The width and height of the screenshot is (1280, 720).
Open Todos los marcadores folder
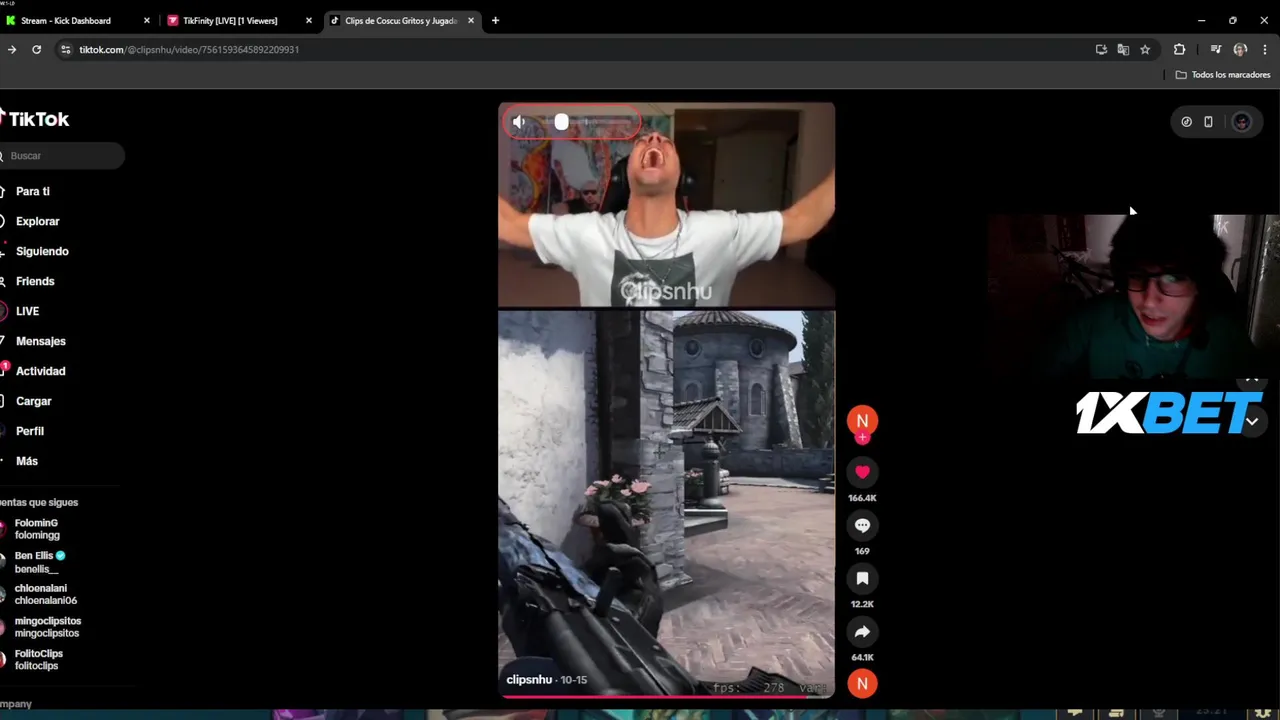click(x=1222, y=75)
